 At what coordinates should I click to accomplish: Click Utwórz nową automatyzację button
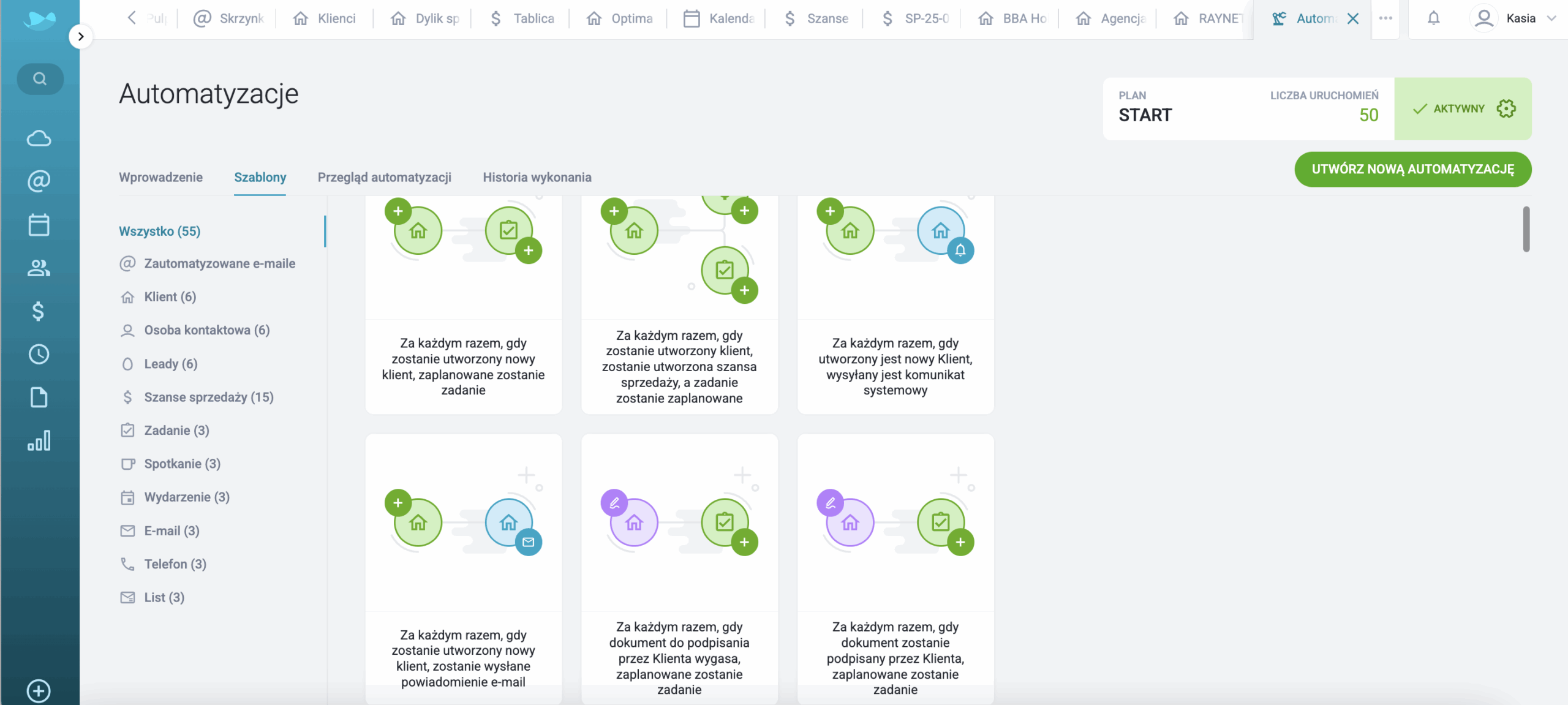tap(1412, 169)
